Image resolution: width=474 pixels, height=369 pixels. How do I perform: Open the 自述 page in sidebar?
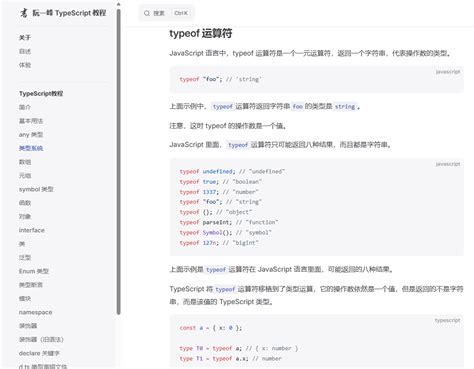25,51
